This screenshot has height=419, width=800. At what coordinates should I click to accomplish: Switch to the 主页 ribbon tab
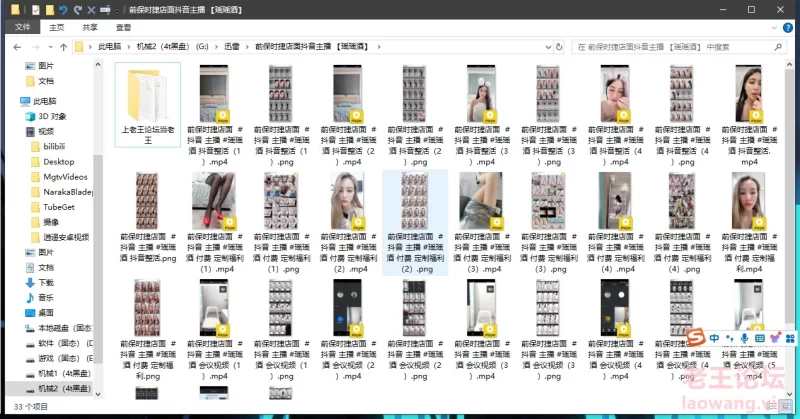pos(56,28)
